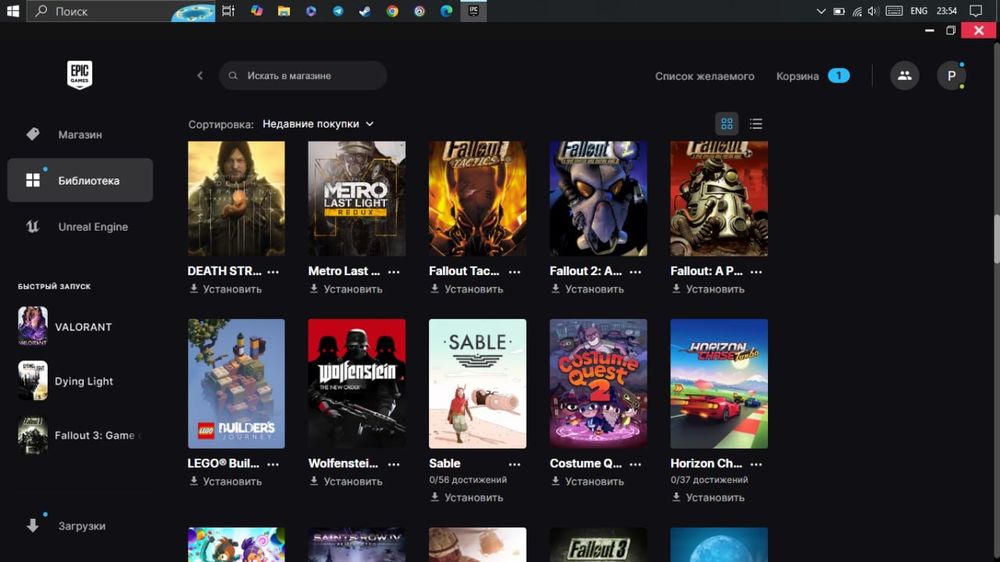
Task: Open Загрузки downloads section
Action: click(80, 526)
